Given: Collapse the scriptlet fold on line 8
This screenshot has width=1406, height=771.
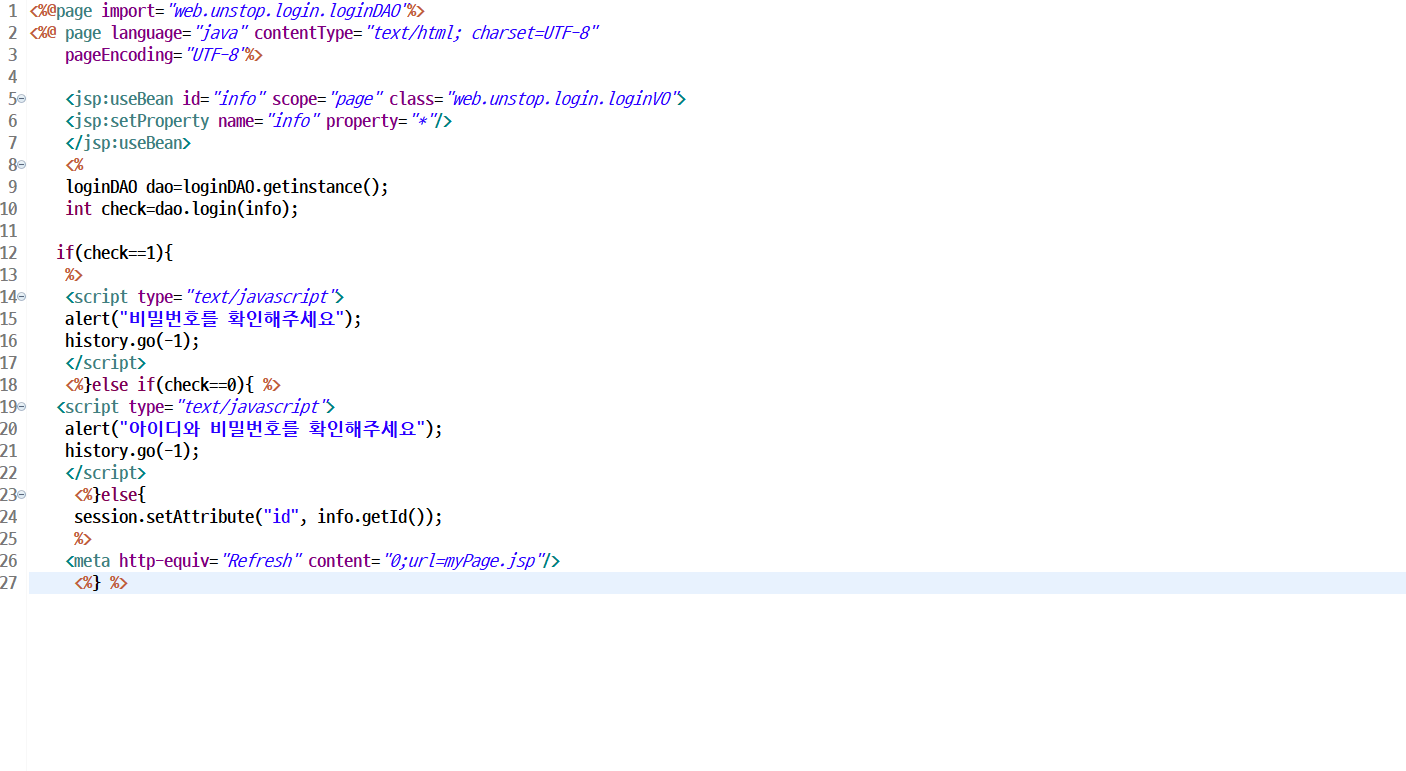Looking at the screenshot, I should (x=22, y=165).
